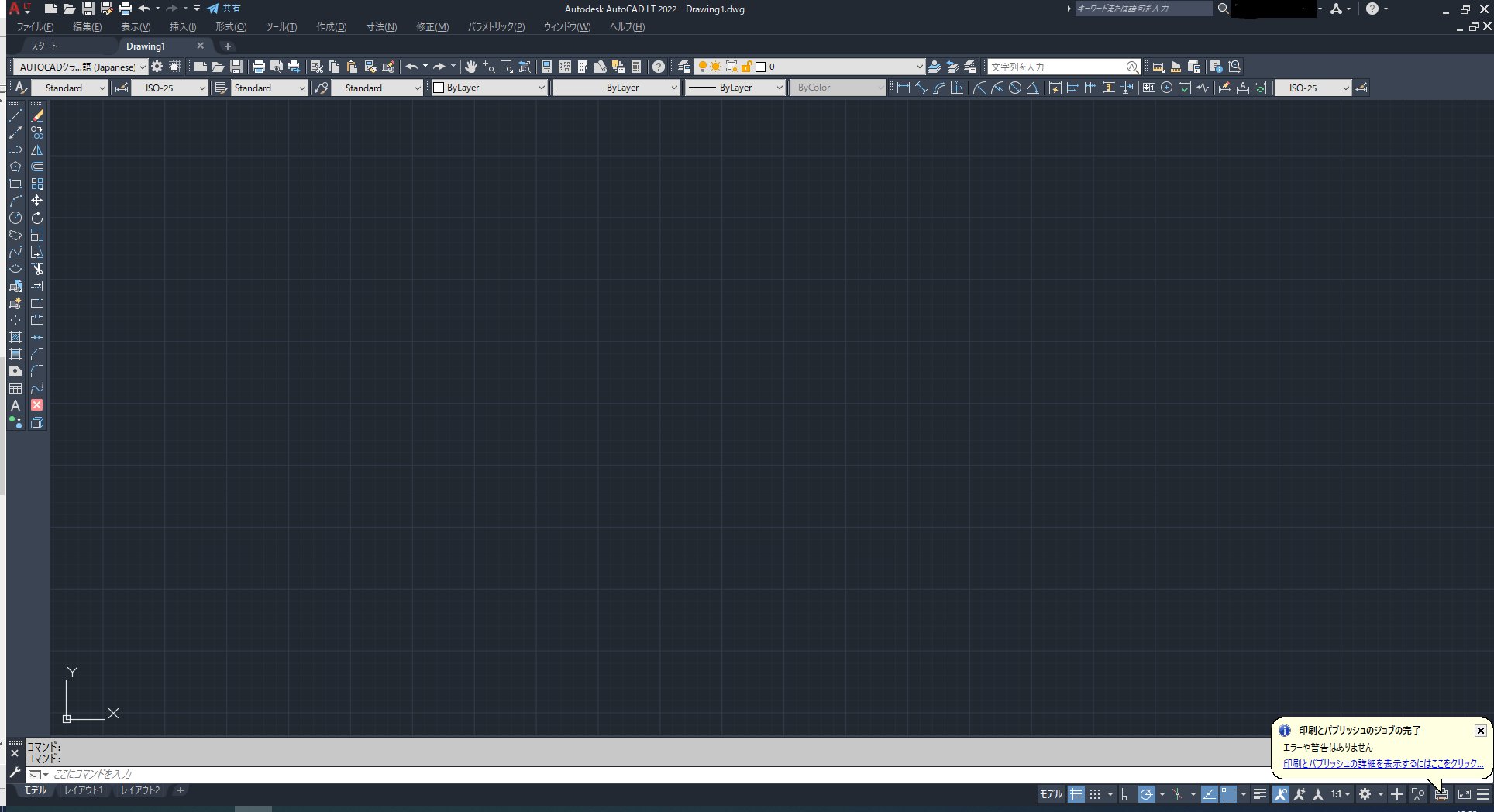Screen dimensions: 1494x812
Task: Open the 修正(M) menu
Action: point(432,27)
